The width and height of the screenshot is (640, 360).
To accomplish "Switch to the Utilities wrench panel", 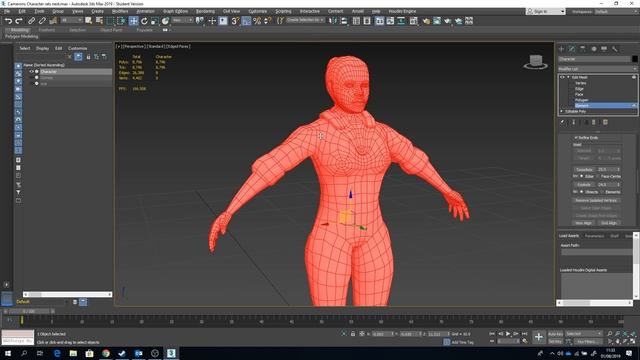I will pyautogui.click(x=615, y=49).
